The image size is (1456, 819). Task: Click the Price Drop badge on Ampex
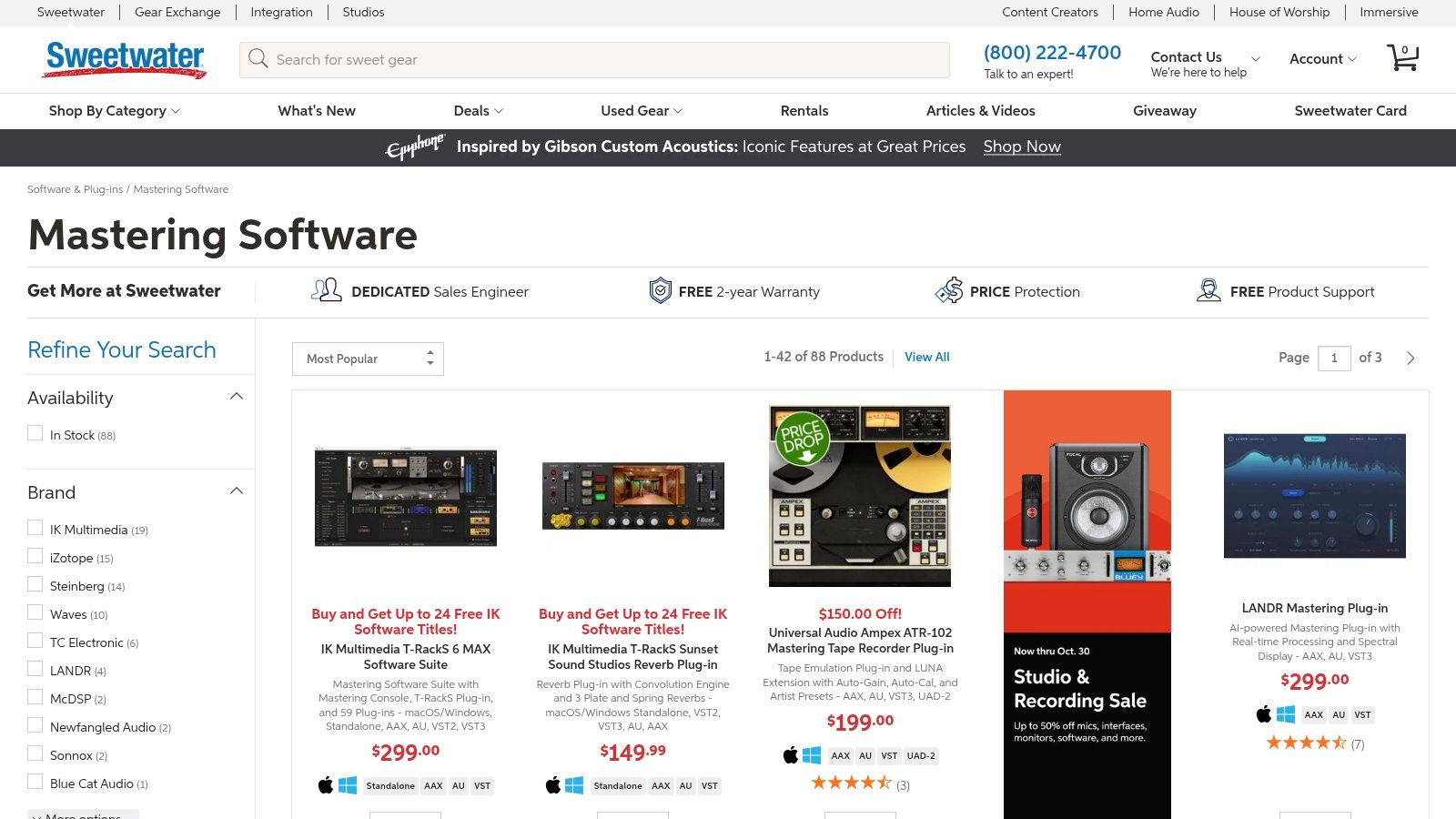[802, 439]
